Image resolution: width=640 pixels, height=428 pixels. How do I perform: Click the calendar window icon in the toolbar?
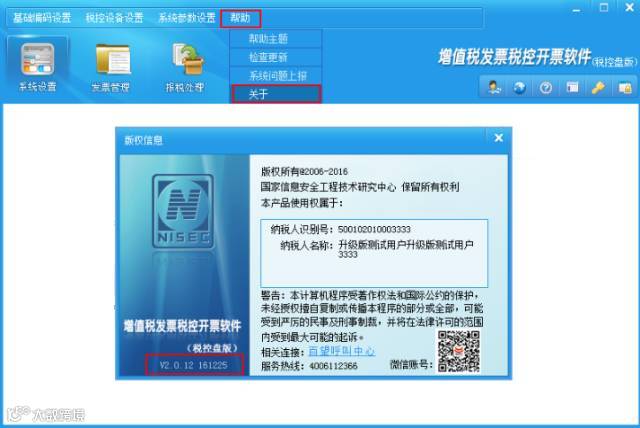click(572, 87)
